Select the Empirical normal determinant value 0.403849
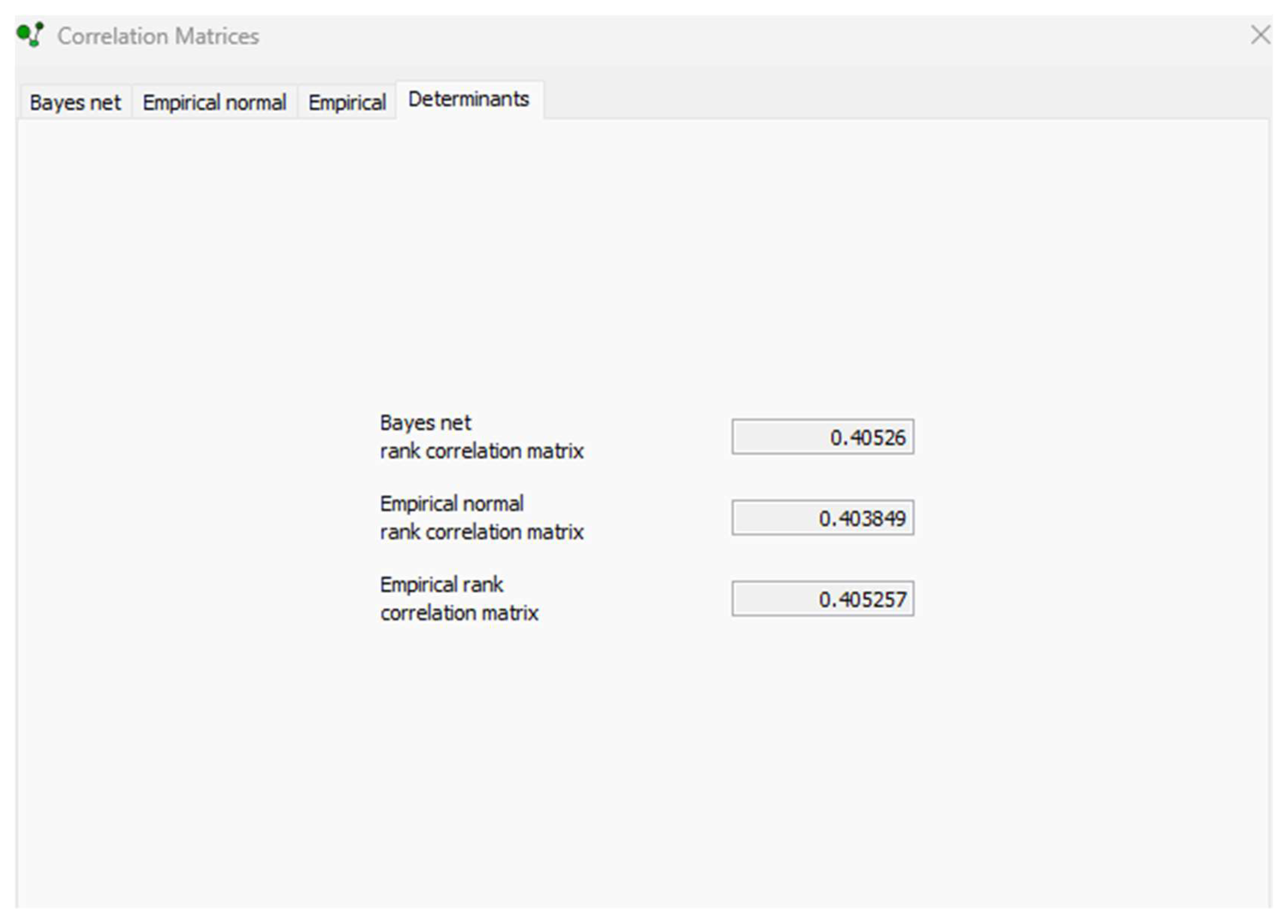 (x=824, y=517)
